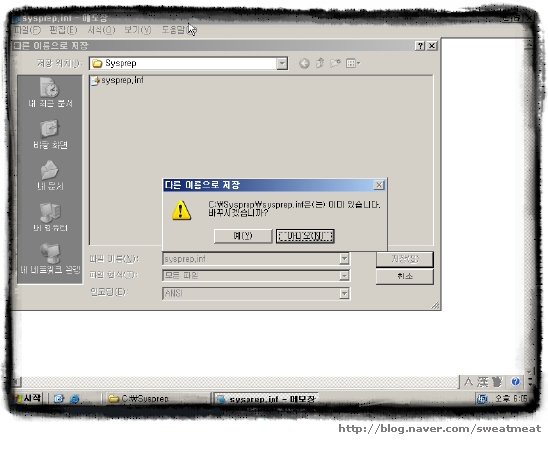Open the 파일(F) menu
548x450 pixels.
point(27,30)
